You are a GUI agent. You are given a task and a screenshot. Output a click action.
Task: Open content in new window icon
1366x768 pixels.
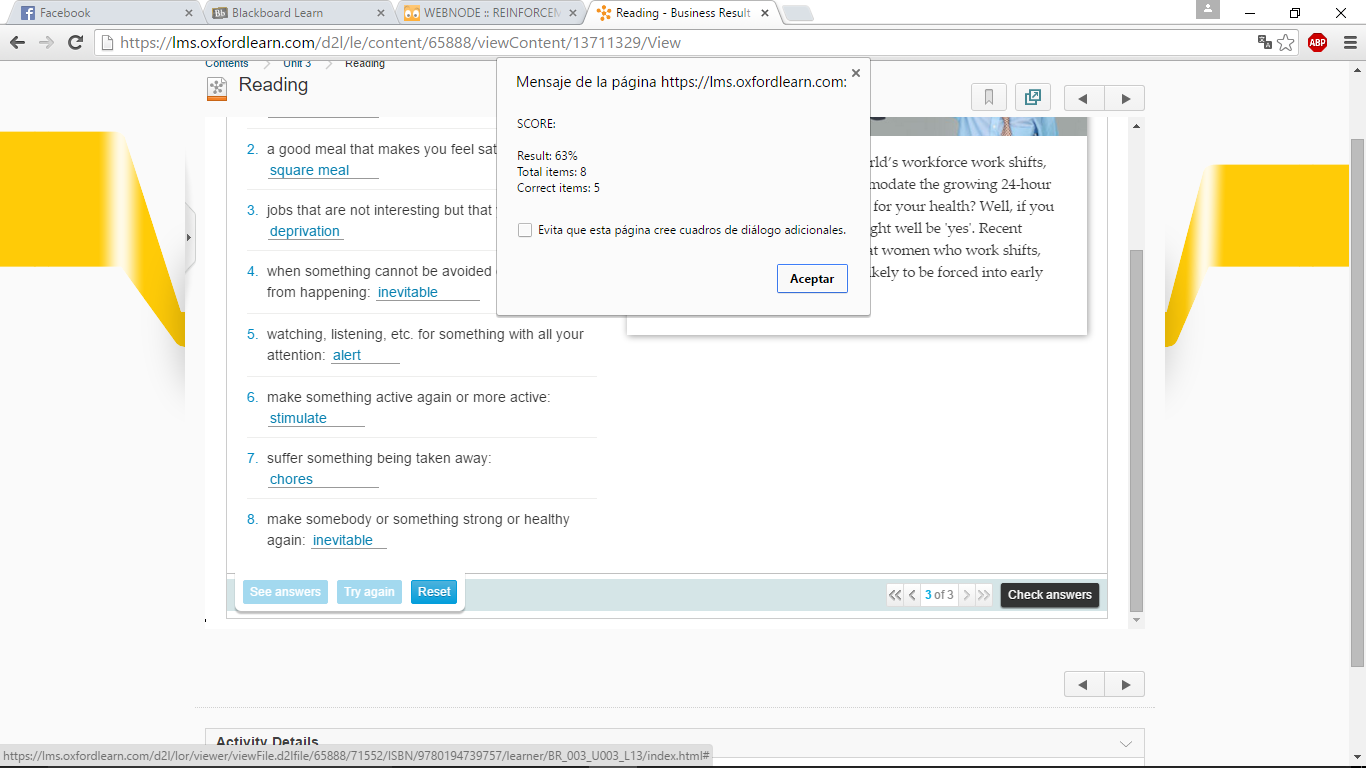1033,98
